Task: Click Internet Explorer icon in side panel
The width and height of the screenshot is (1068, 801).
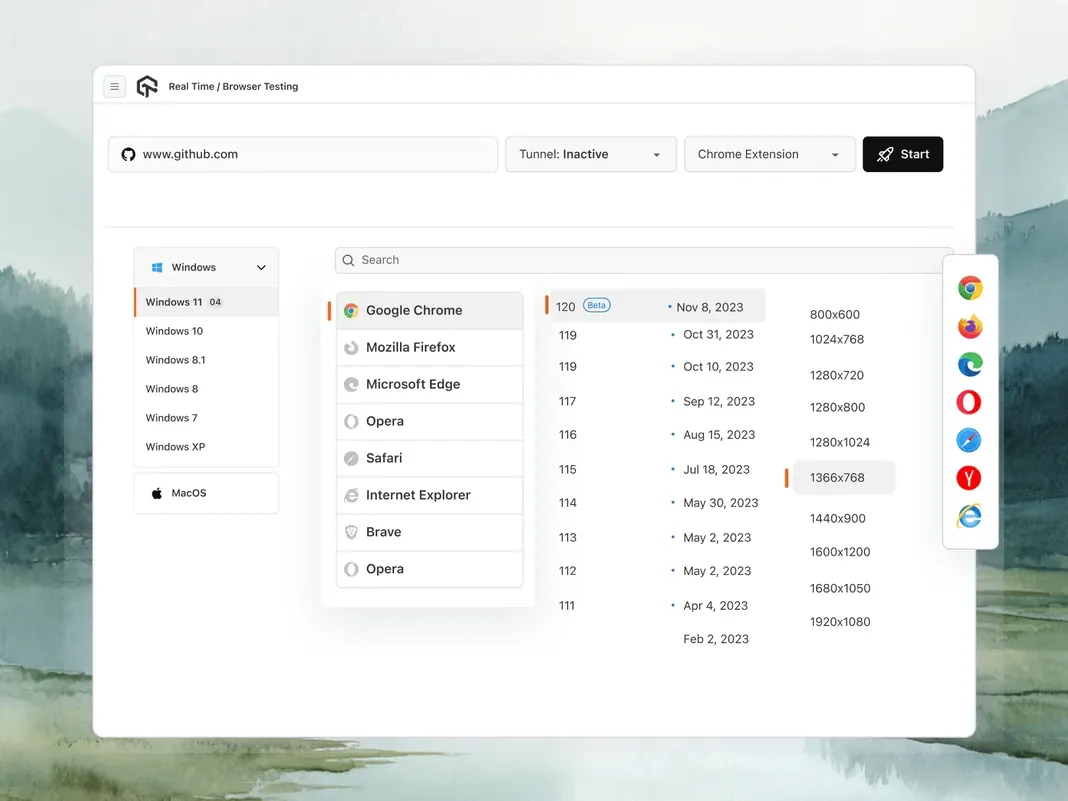Action: (x=969, y=516)
